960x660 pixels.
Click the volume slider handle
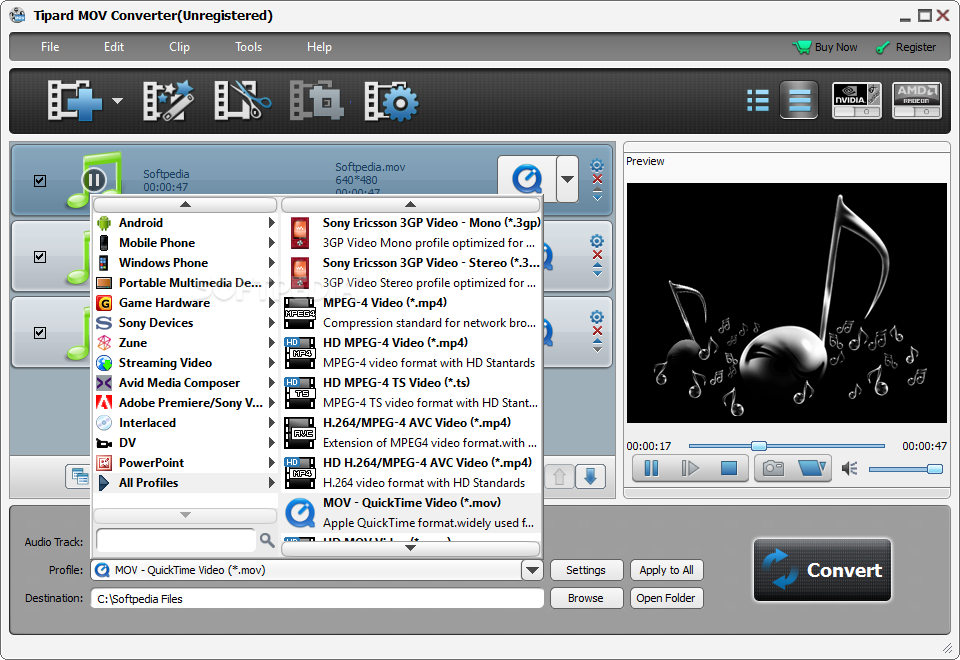point(935,469)
